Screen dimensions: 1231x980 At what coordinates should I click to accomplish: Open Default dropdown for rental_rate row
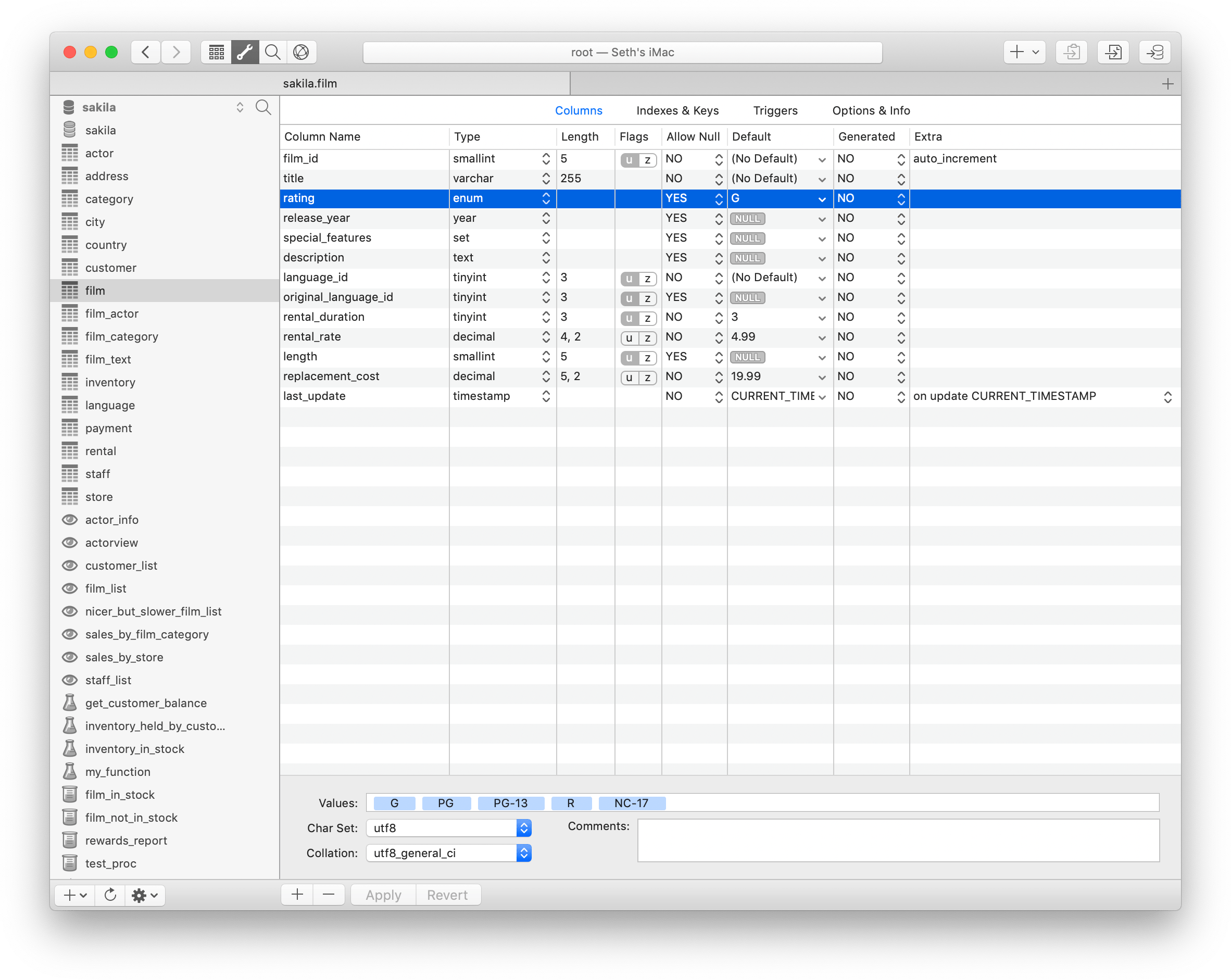click(822, 337)
